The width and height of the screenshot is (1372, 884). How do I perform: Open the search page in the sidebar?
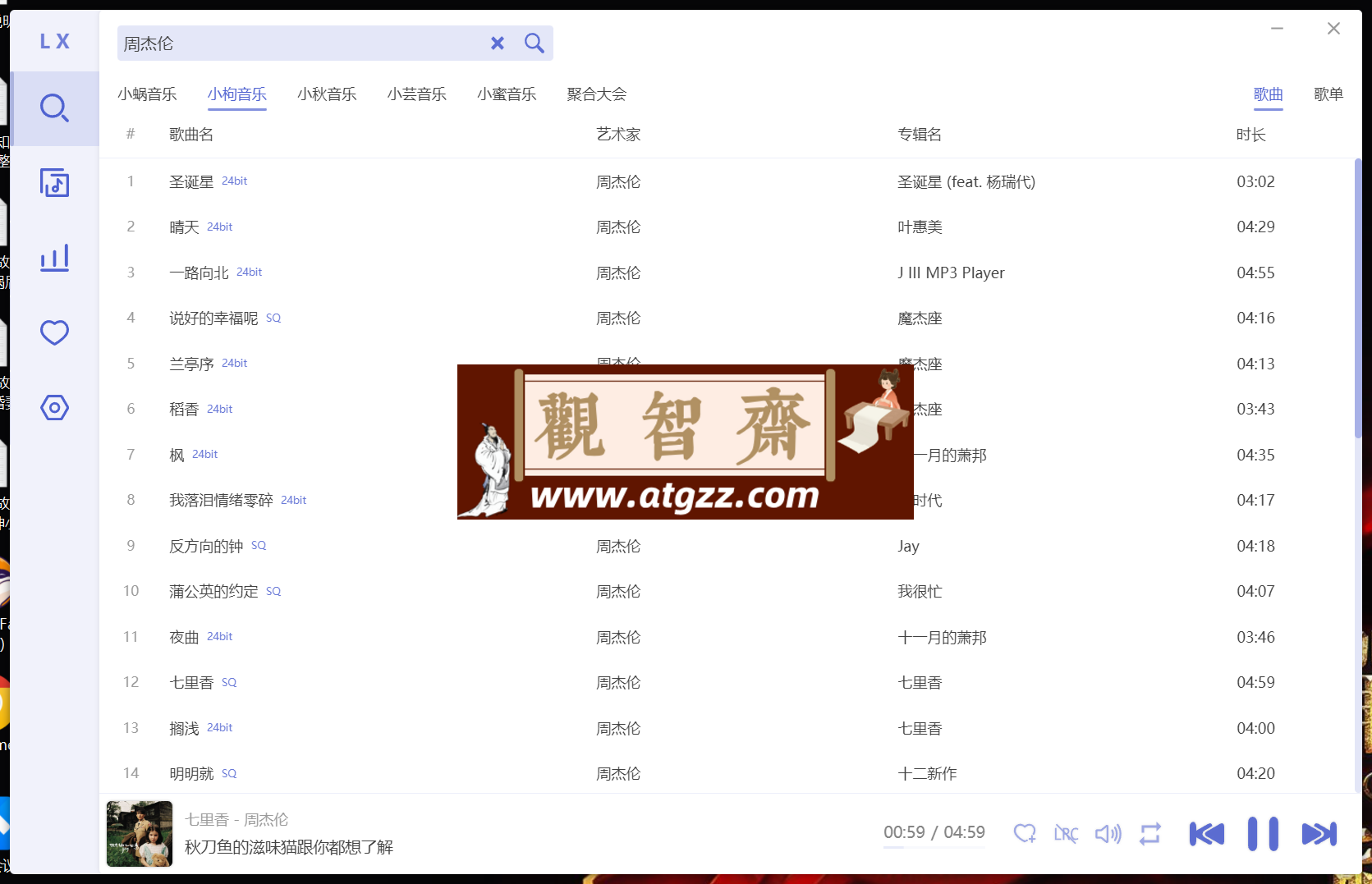tap(54, 108)
